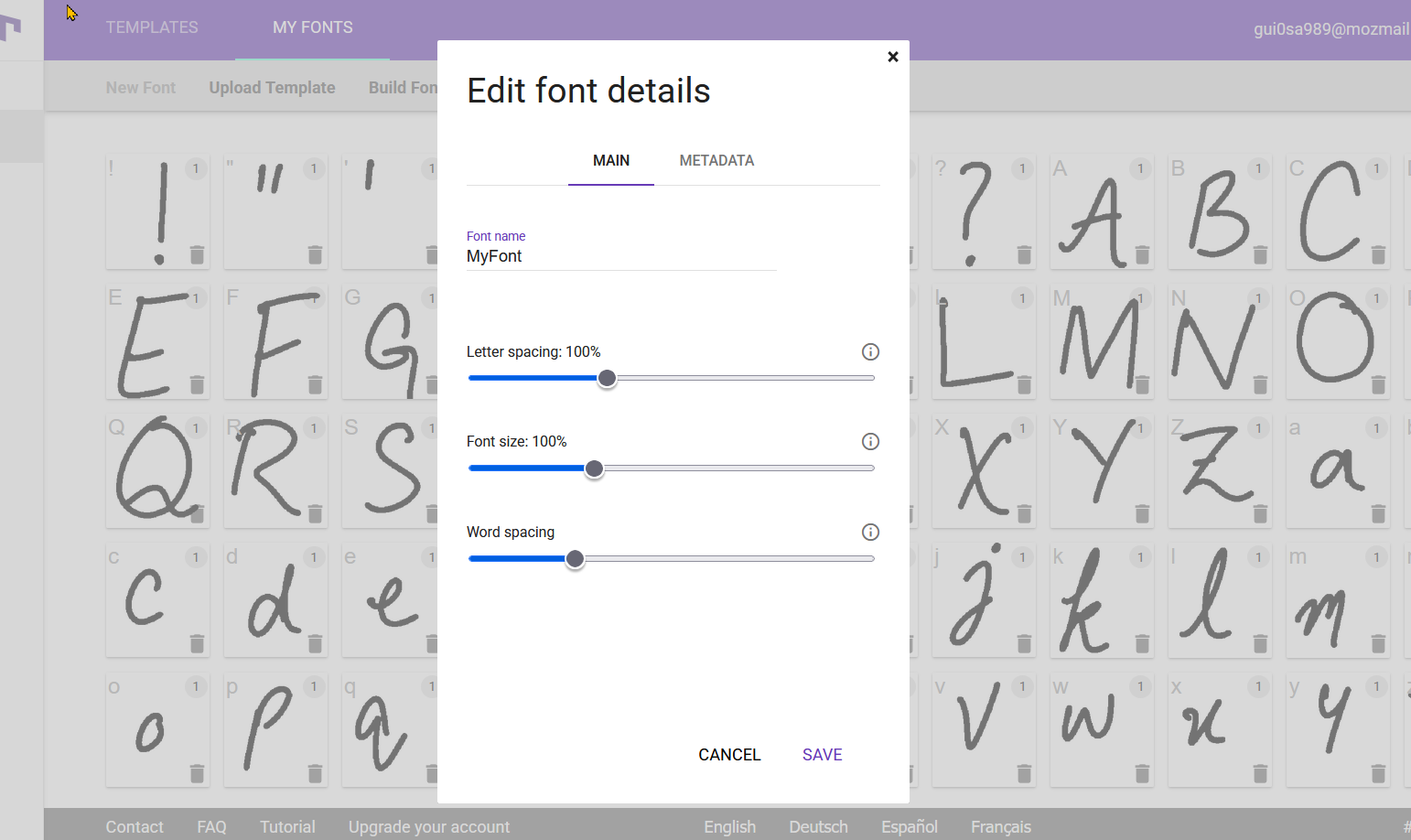
Task: Cancel editing font details
Action: (729, 755)
